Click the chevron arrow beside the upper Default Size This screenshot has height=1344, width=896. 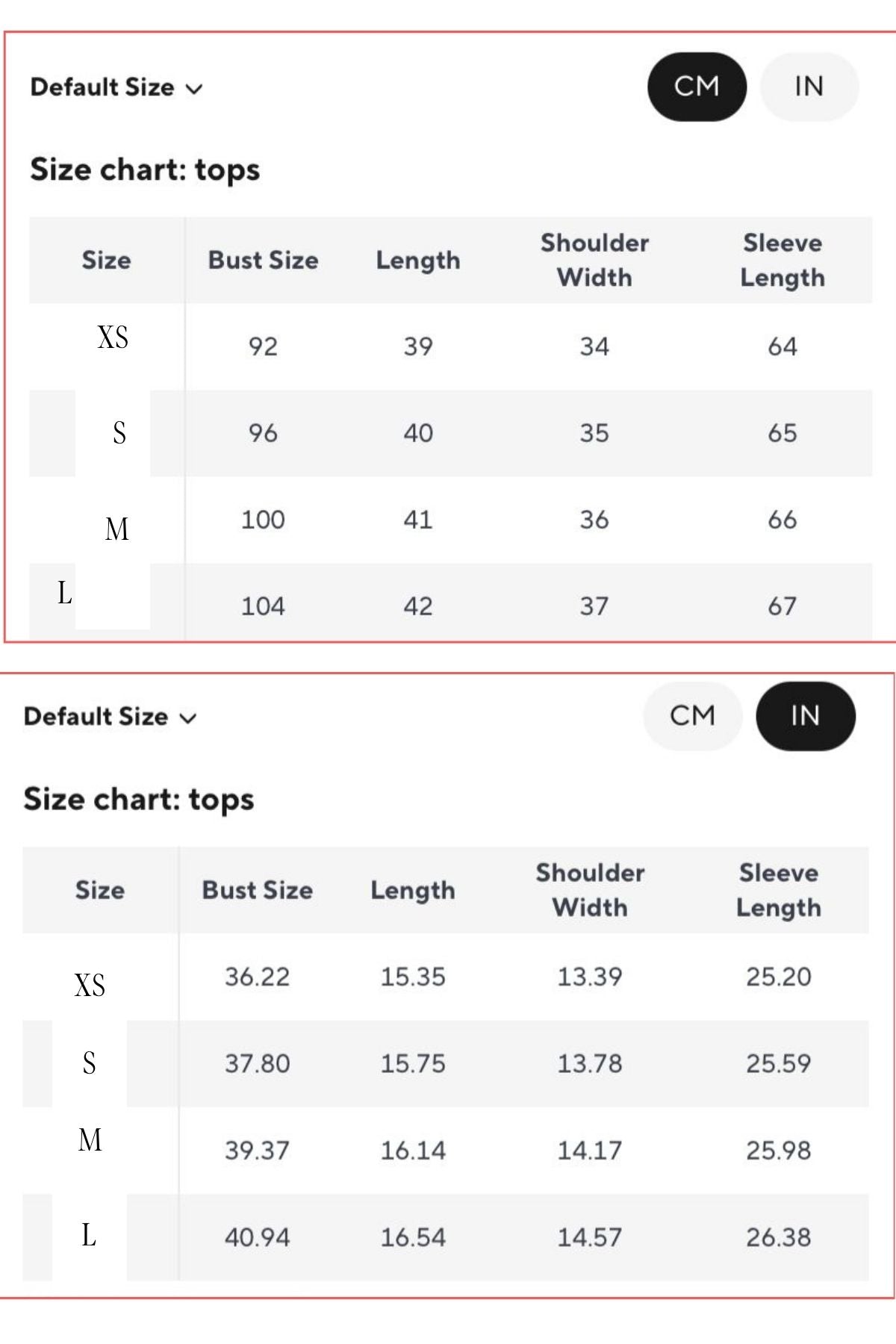(x=194, y=89)
